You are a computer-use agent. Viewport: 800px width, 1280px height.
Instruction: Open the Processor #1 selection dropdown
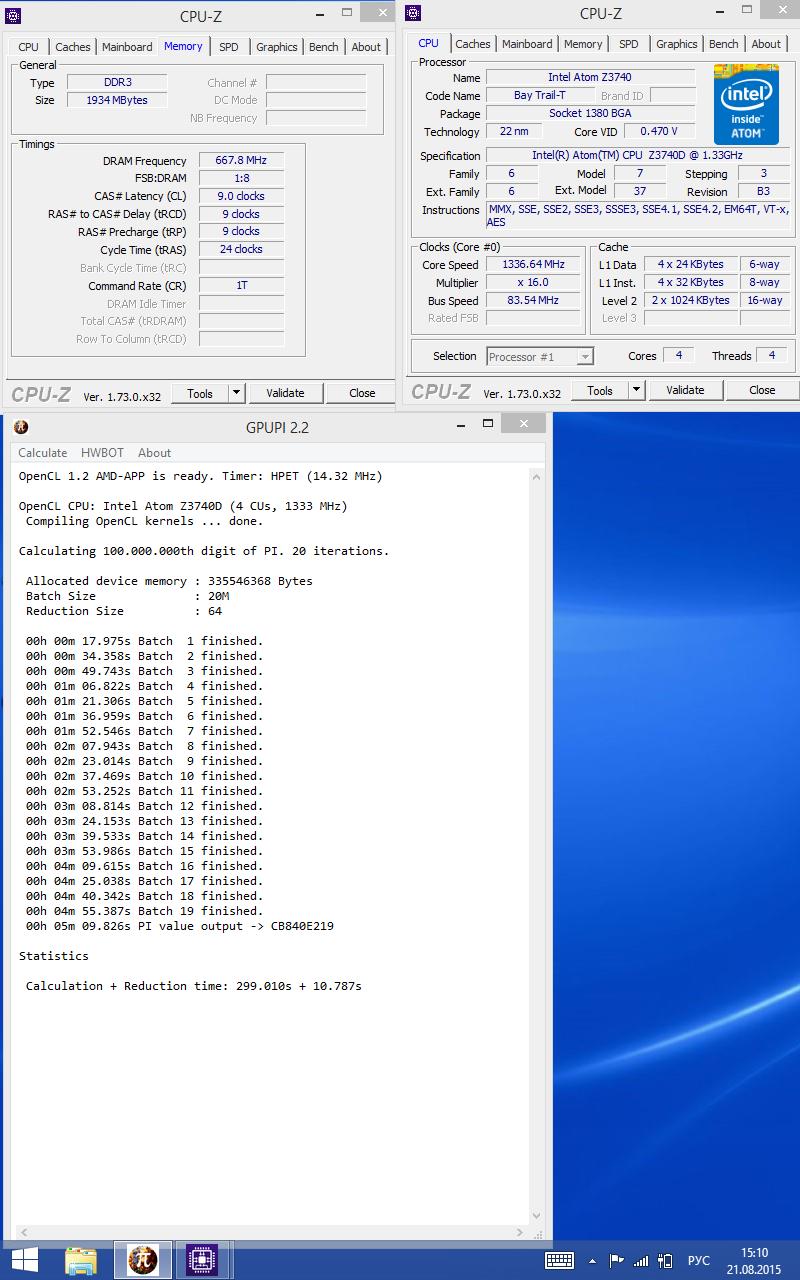[x=540, y=356]
